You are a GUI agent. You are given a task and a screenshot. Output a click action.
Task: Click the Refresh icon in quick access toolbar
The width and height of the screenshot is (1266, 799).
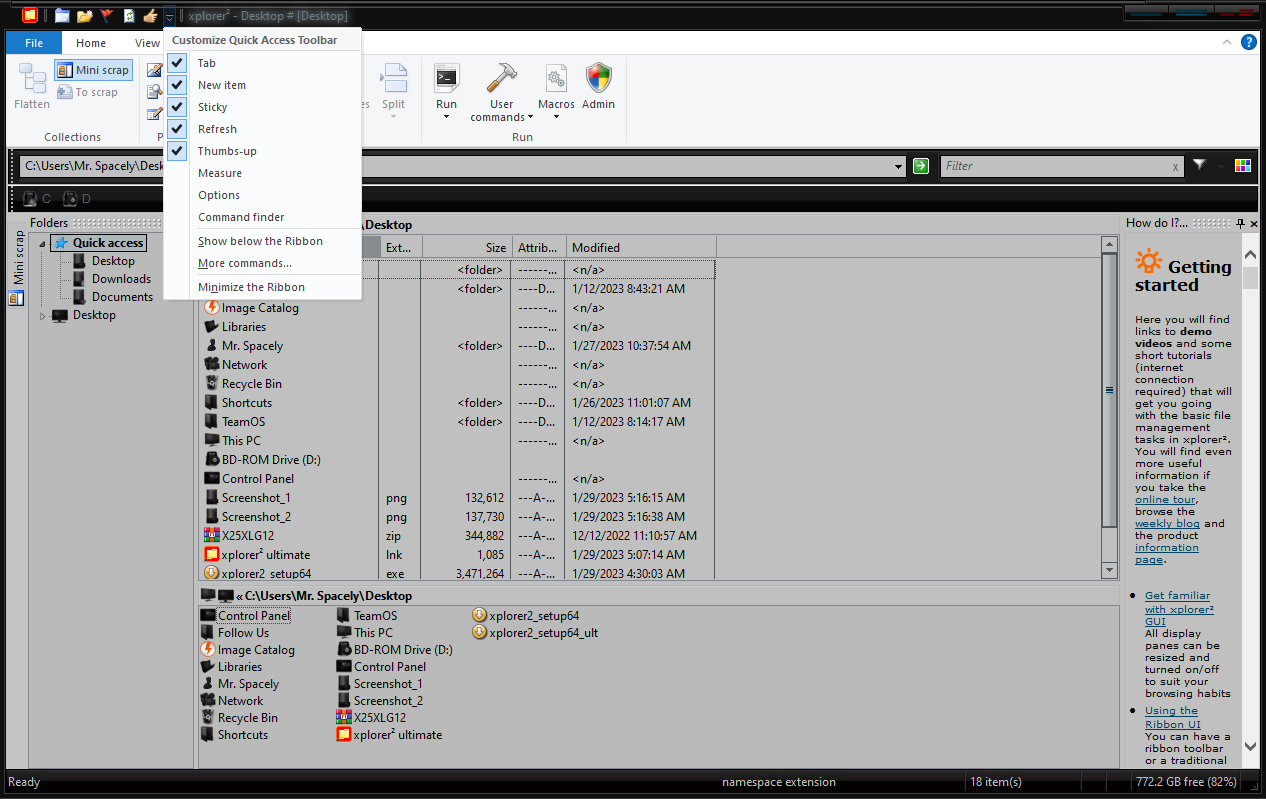[128, 16]
